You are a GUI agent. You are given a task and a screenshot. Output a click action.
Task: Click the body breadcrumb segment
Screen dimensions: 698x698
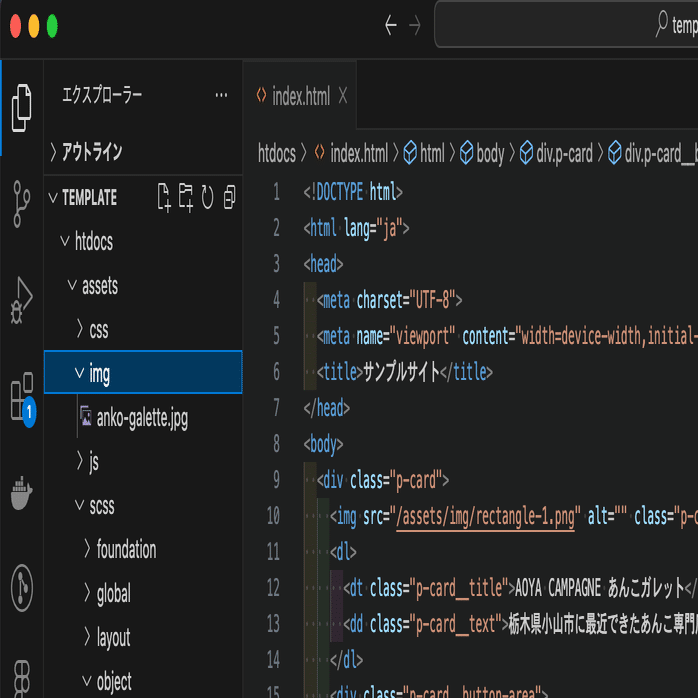pos(482,153)
